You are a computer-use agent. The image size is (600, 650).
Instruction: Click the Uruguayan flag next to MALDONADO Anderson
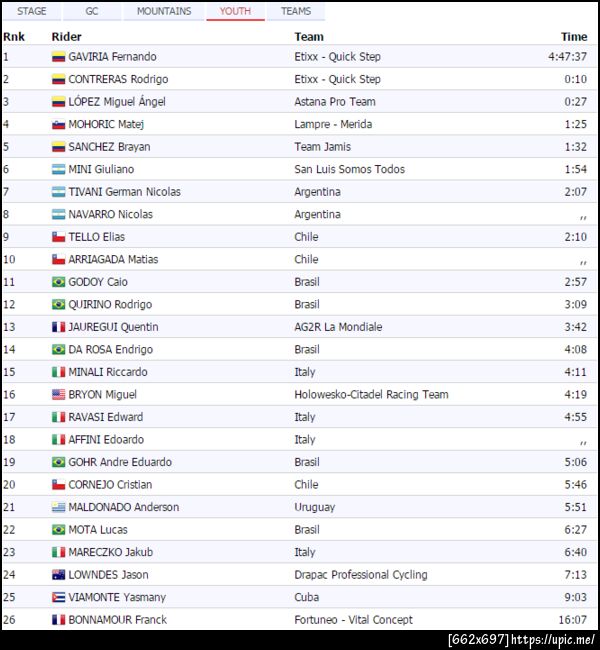(58, 507)
